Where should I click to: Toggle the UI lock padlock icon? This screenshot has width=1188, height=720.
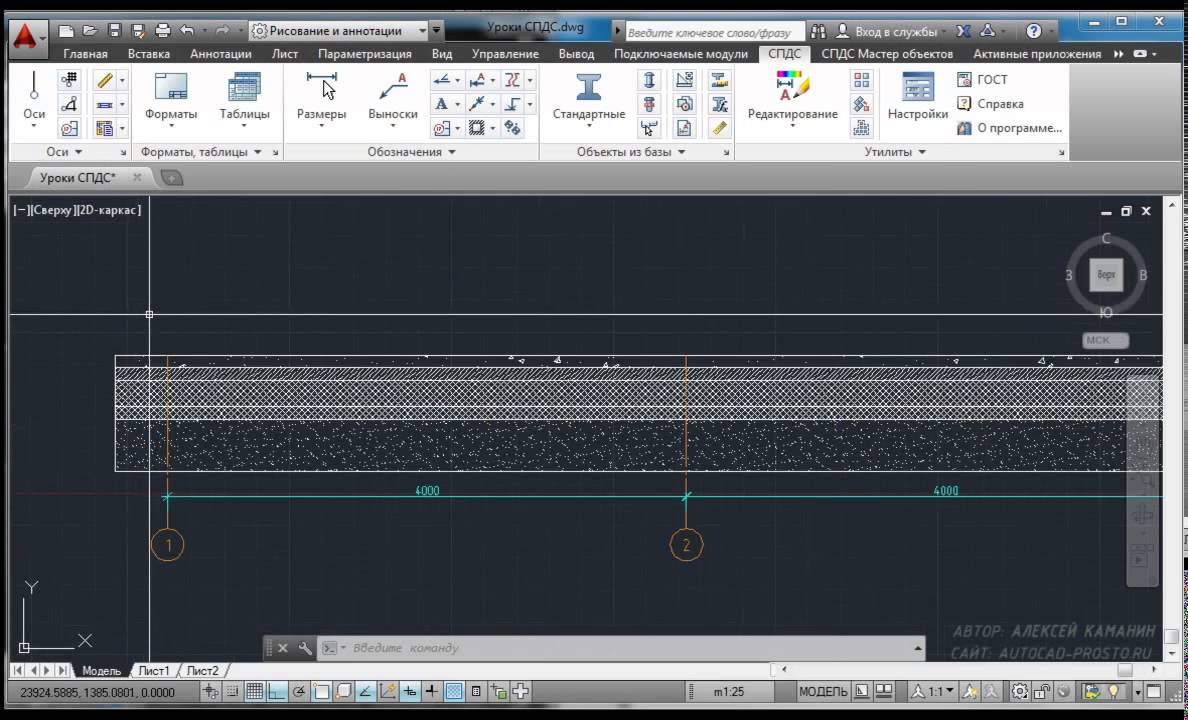pyautogui.click(x=1043, y=691)
